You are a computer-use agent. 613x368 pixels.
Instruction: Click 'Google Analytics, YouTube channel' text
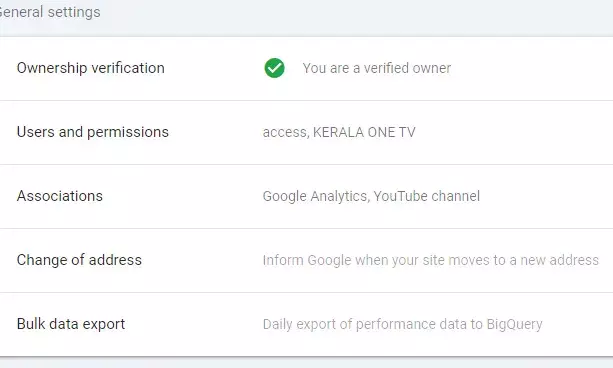371,196
